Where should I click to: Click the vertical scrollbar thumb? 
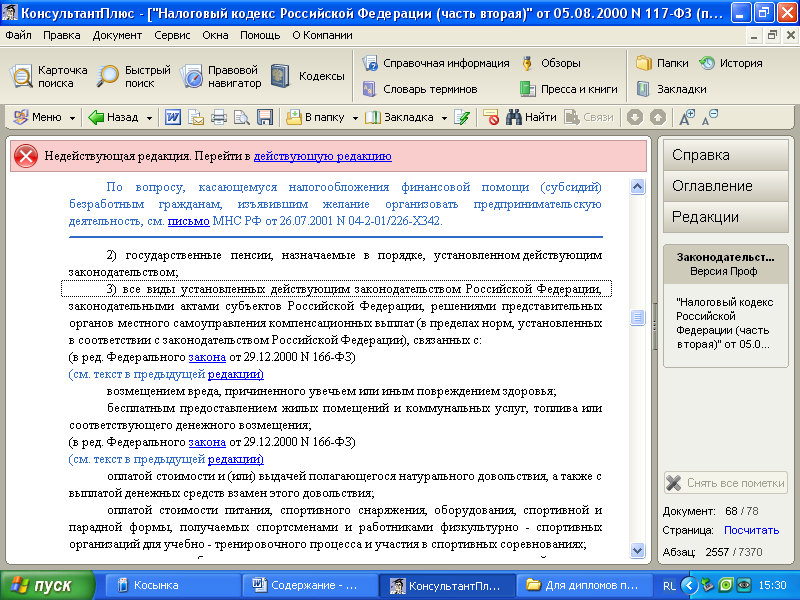[637, 317]
